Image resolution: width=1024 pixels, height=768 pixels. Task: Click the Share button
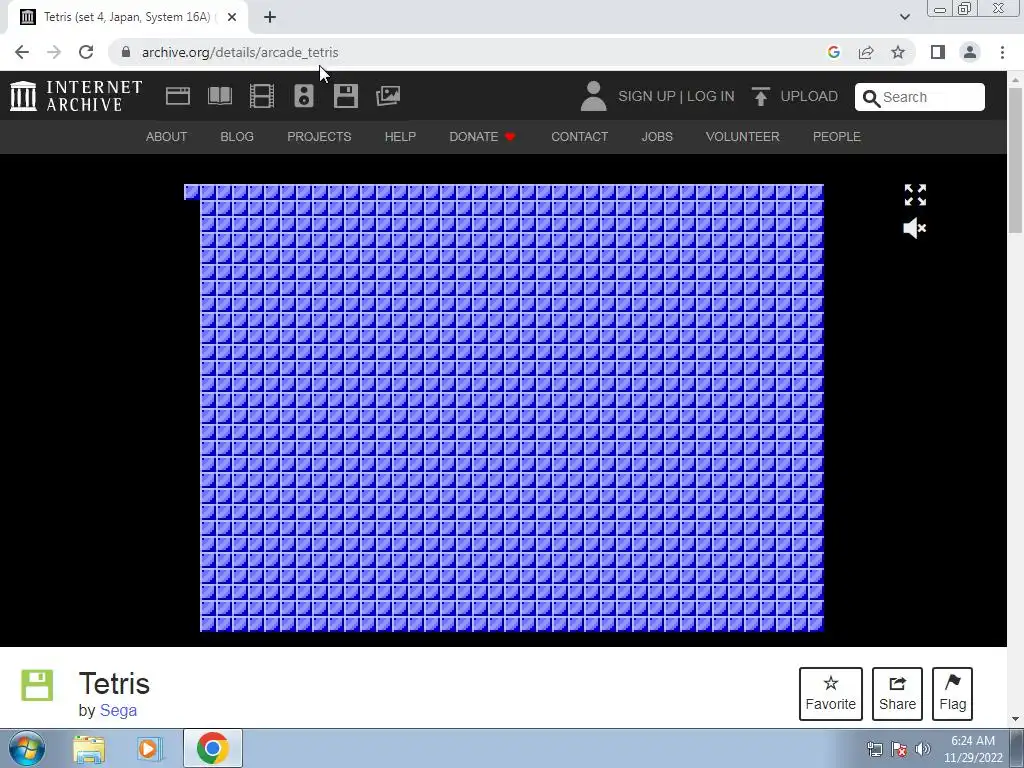click(897, 694)
